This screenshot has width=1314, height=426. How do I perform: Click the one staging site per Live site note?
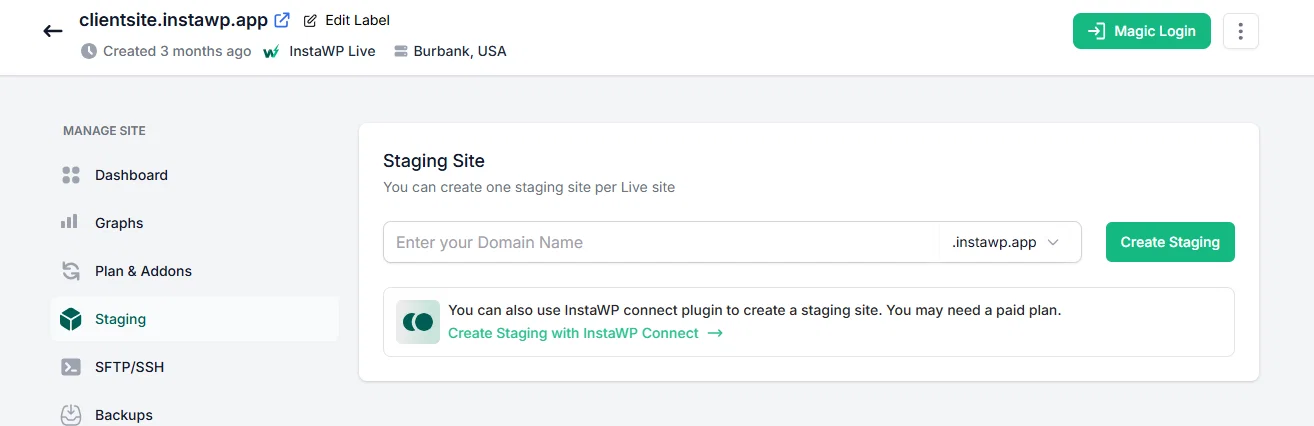pos(529,187)
